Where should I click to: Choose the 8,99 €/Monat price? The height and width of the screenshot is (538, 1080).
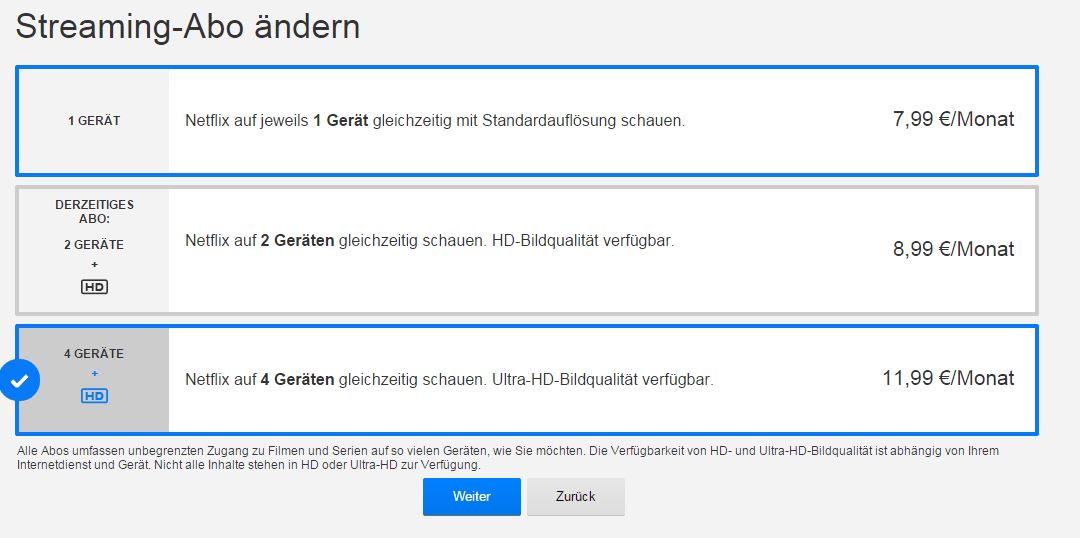coord(953,249)
